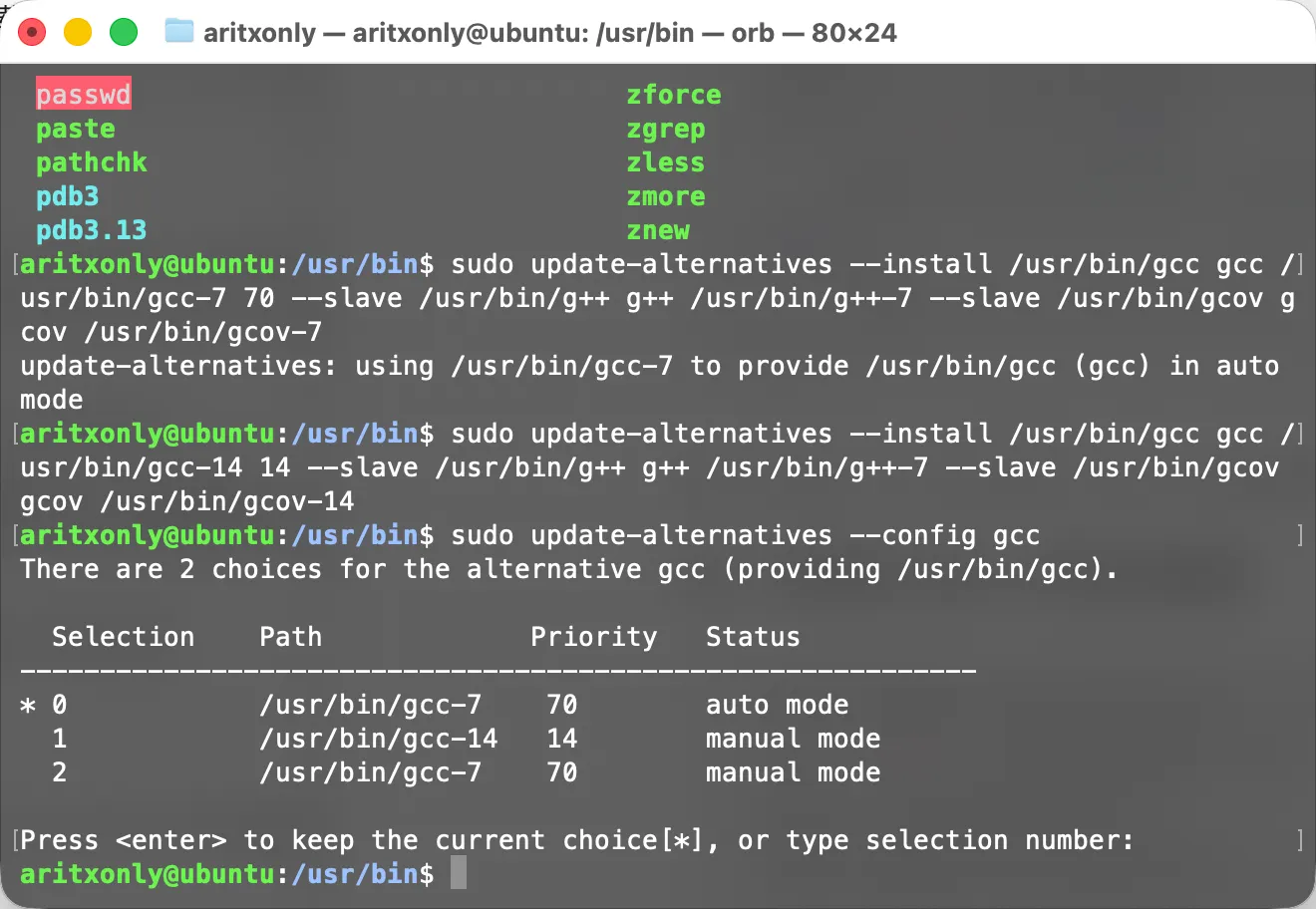The height and width of the screenshot is (909, 1316).
Task: Click the asterisk marking selection 0
Action: (x=28, y=706)
